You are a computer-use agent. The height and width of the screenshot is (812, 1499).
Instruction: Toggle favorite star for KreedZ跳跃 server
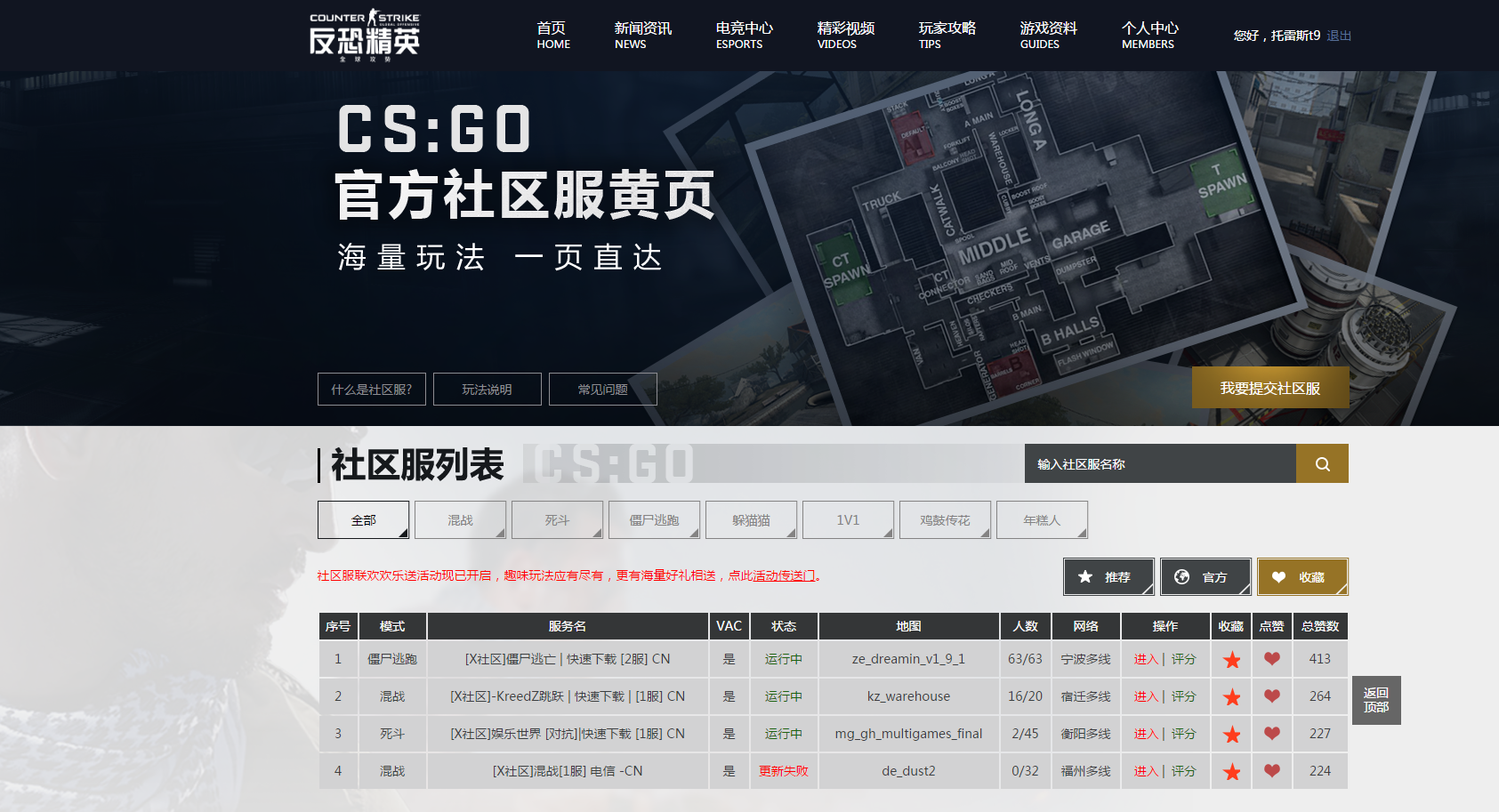point(1231,696)
